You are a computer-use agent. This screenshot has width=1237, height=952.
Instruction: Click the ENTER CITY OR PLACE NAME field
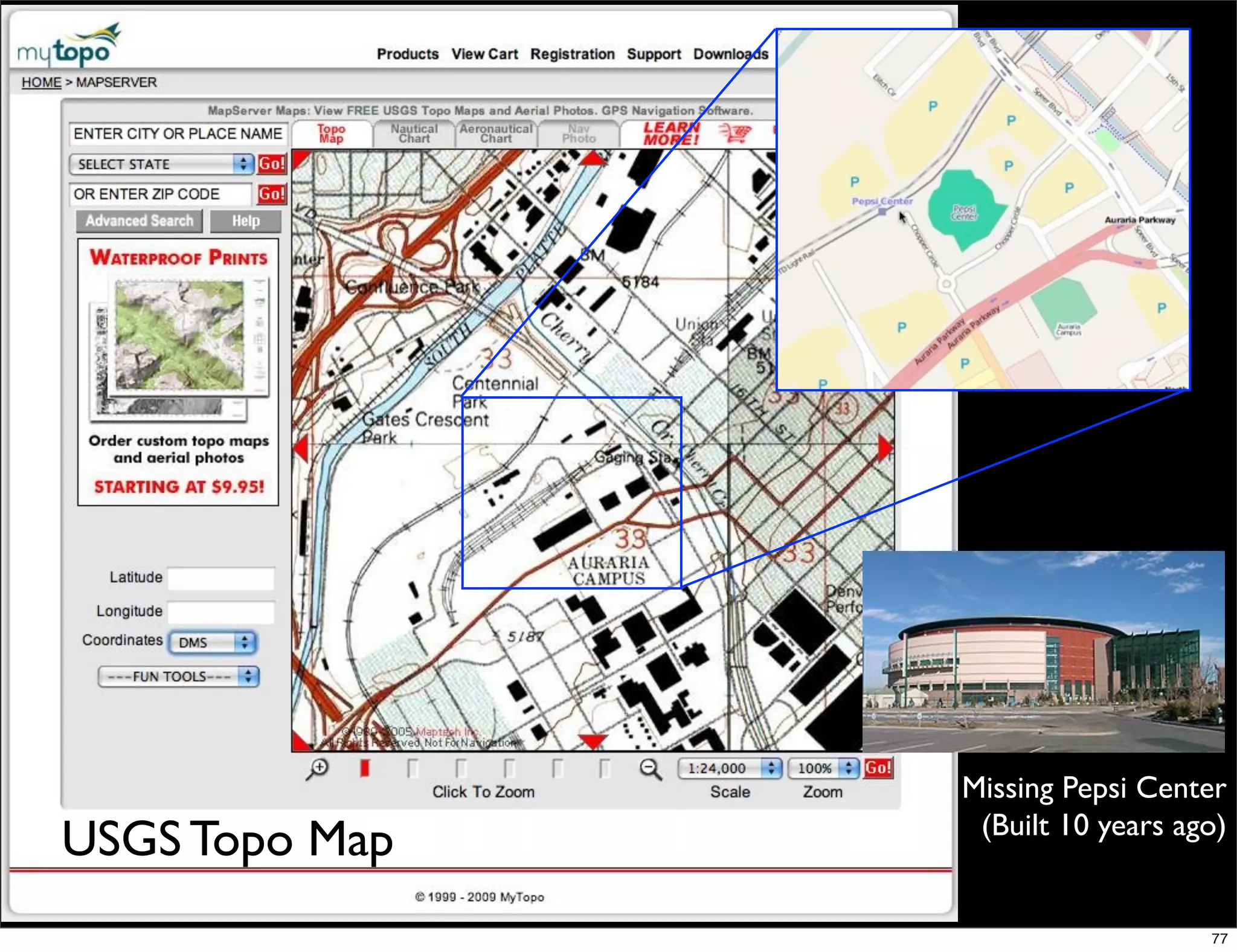point(178,133)
